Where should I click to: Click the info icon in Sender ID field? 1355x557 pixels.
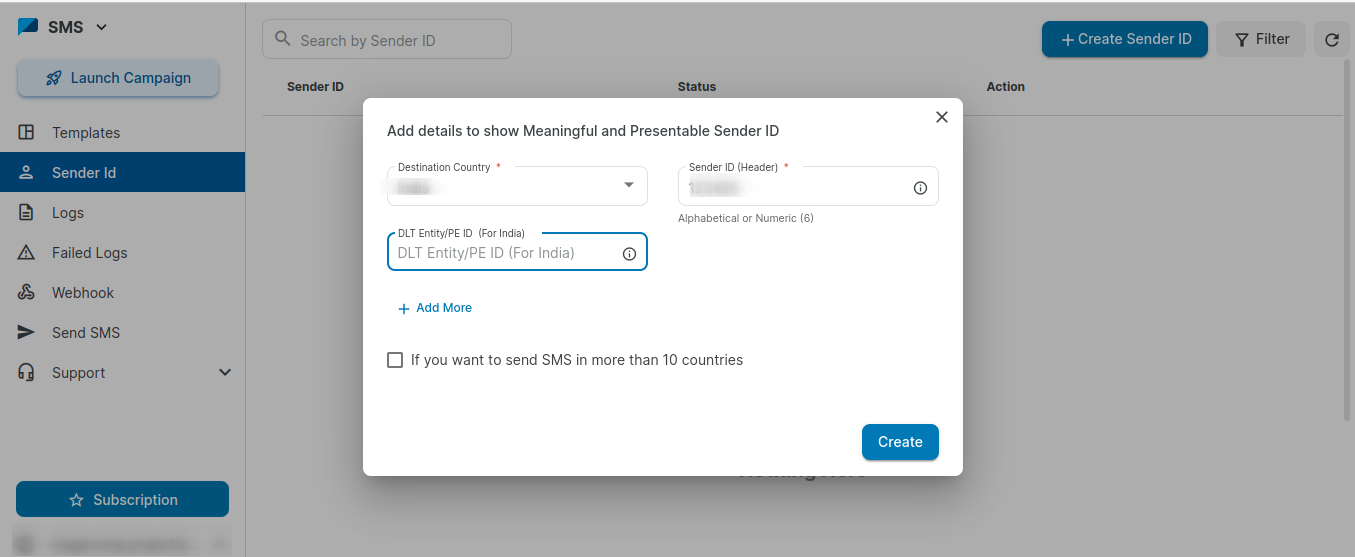tap(920, 188)
